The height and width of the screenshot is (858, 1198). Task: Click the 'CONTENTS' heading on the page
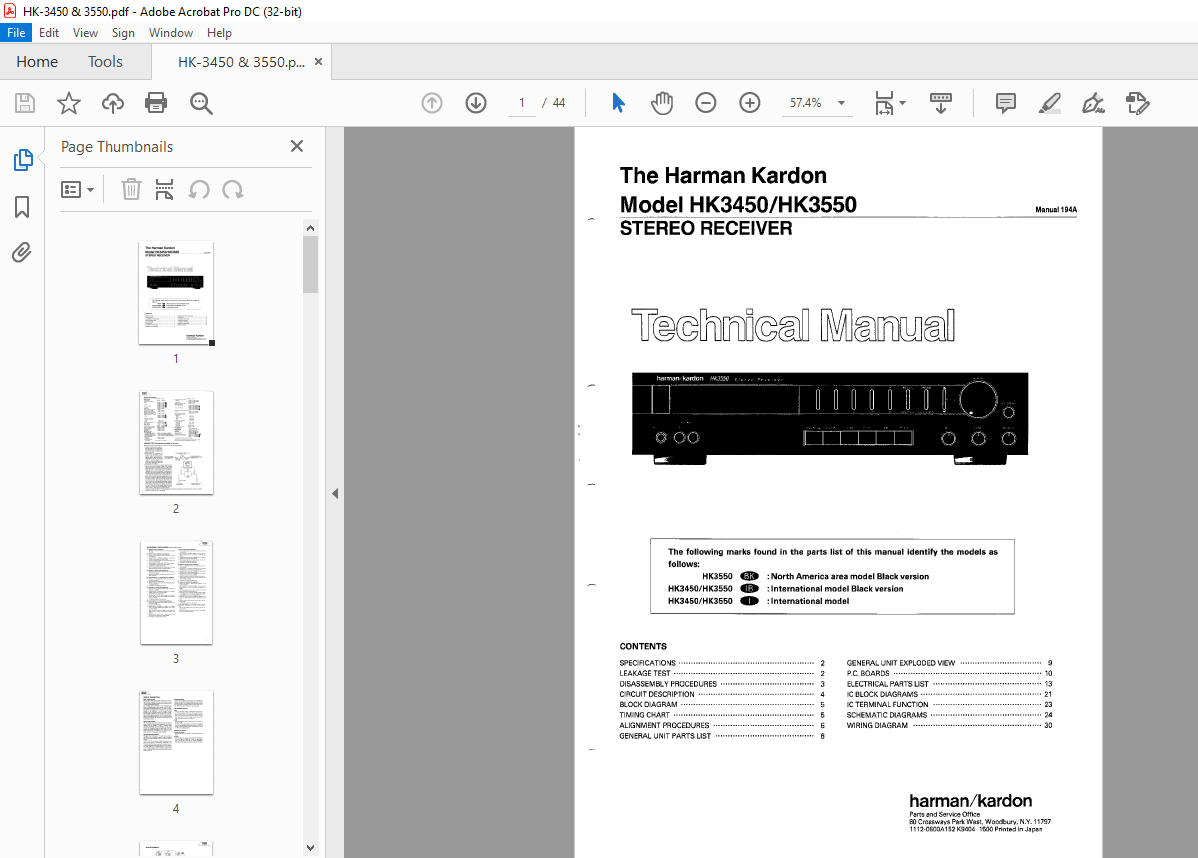click(643, 646)
